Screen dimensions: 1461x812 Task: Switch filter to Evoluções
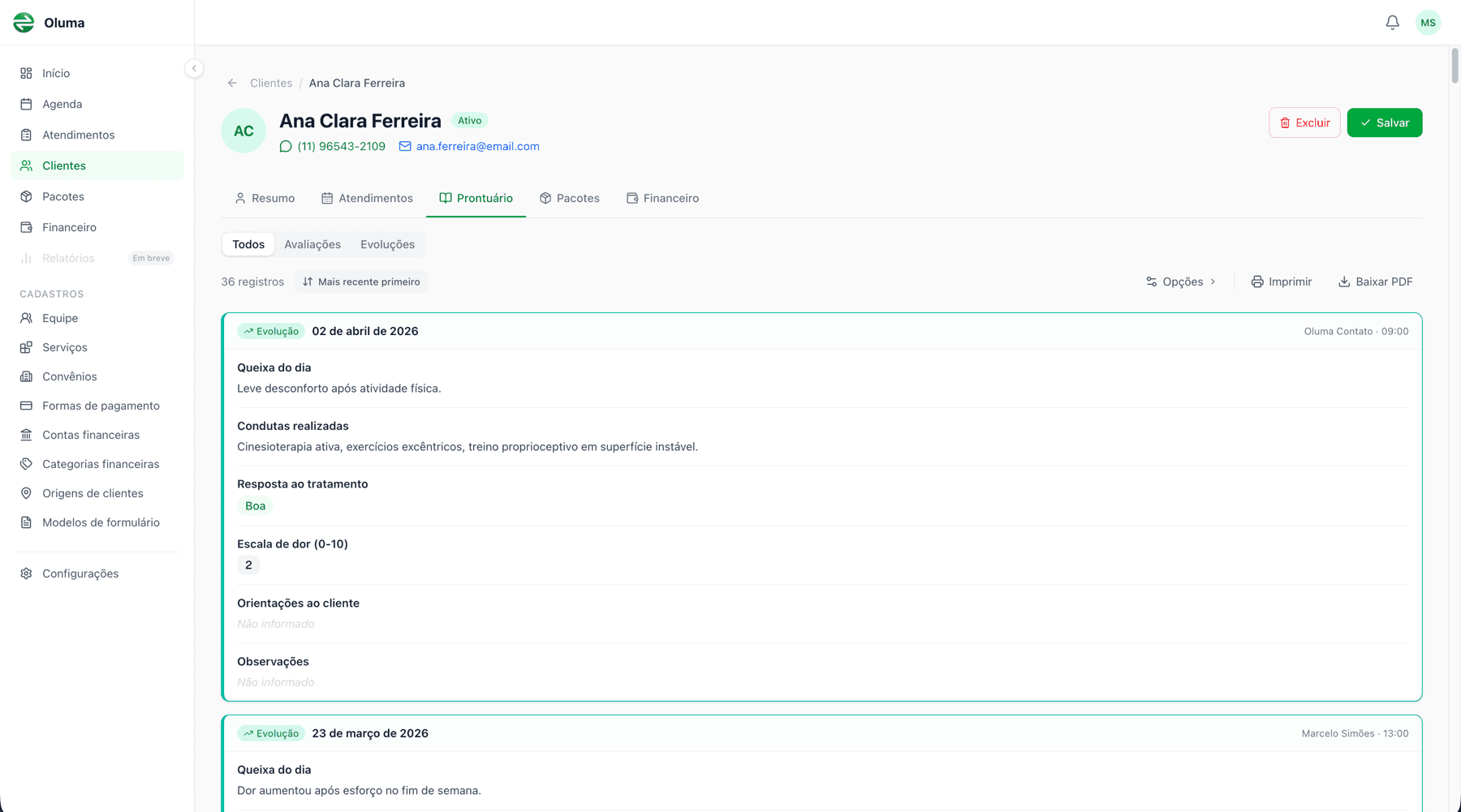387,244
